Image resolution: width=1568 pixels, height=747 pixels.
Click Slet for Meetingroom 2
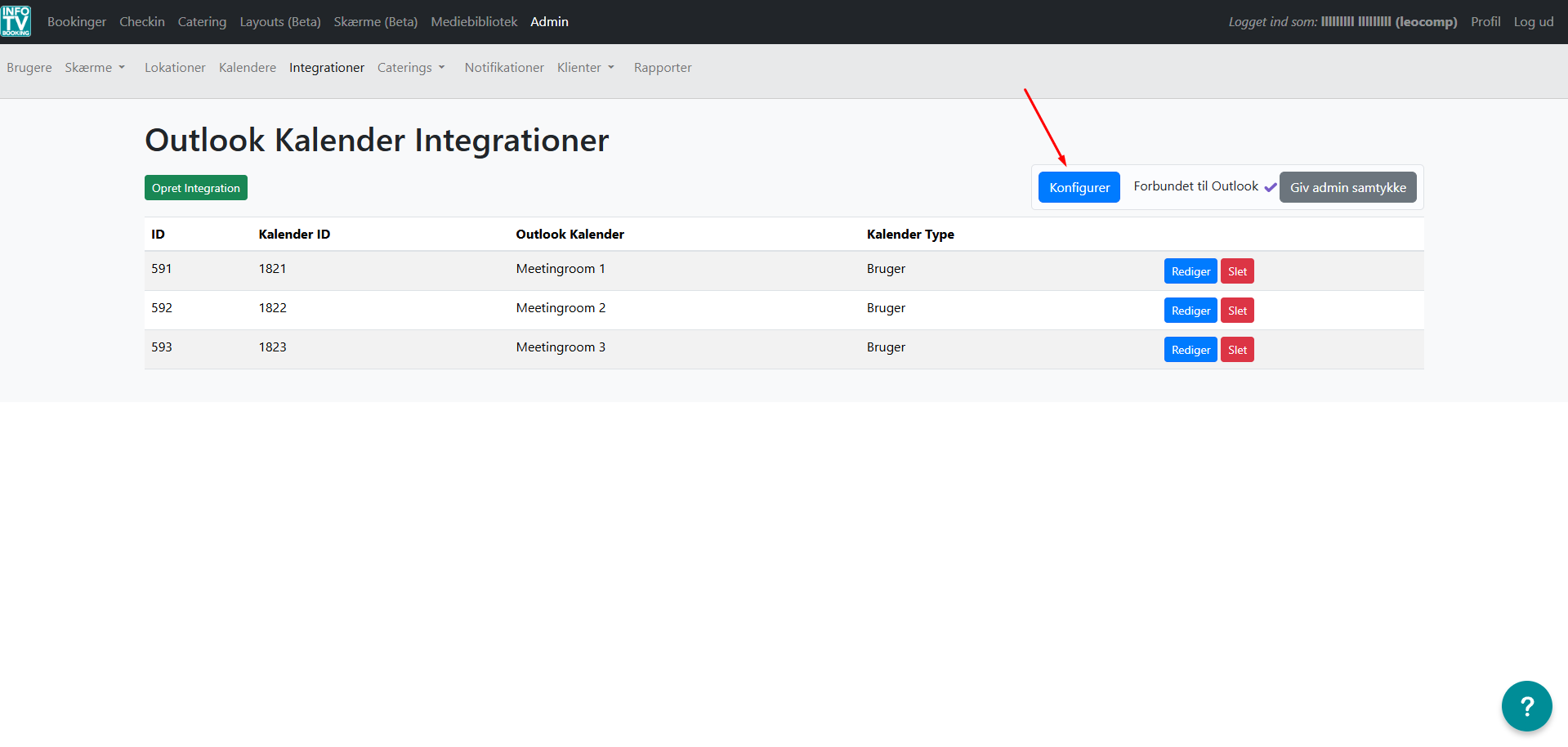pos(1237,311)
